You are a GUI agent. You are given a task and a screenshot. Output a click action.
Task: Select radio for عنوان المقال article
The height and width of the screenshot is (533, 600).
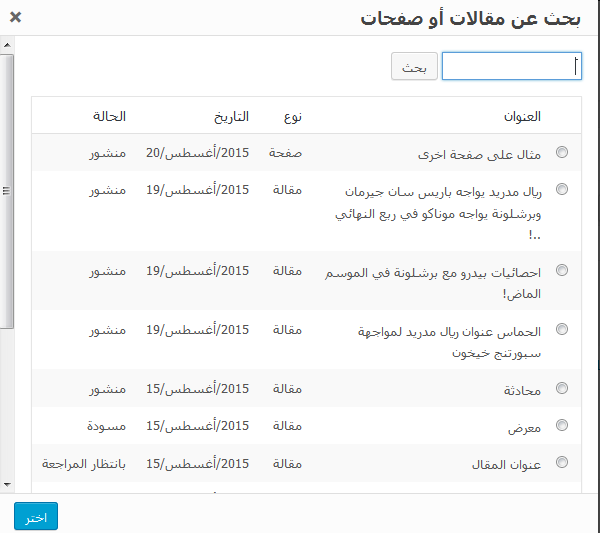(562, 462)
